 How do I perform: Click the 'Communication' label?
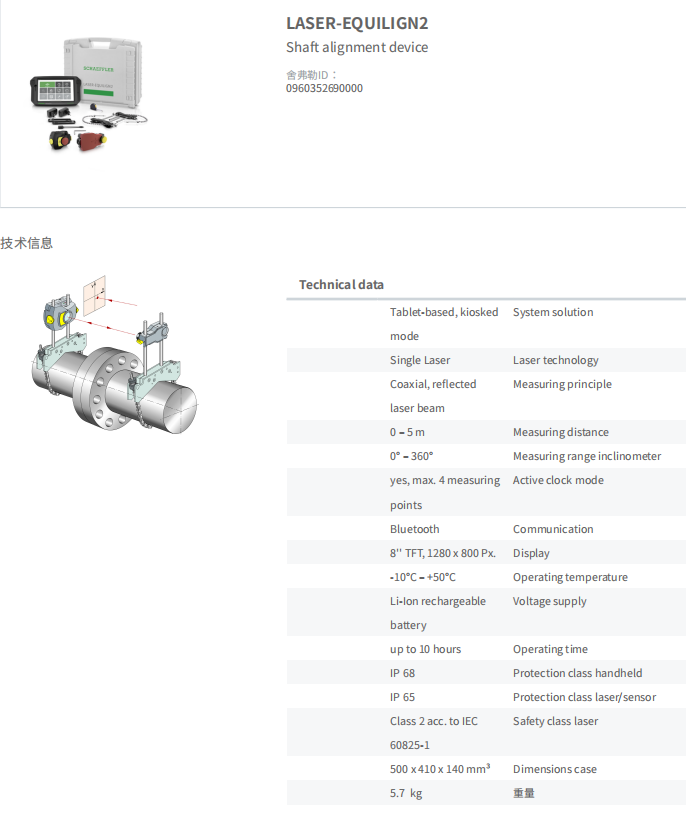553,529
